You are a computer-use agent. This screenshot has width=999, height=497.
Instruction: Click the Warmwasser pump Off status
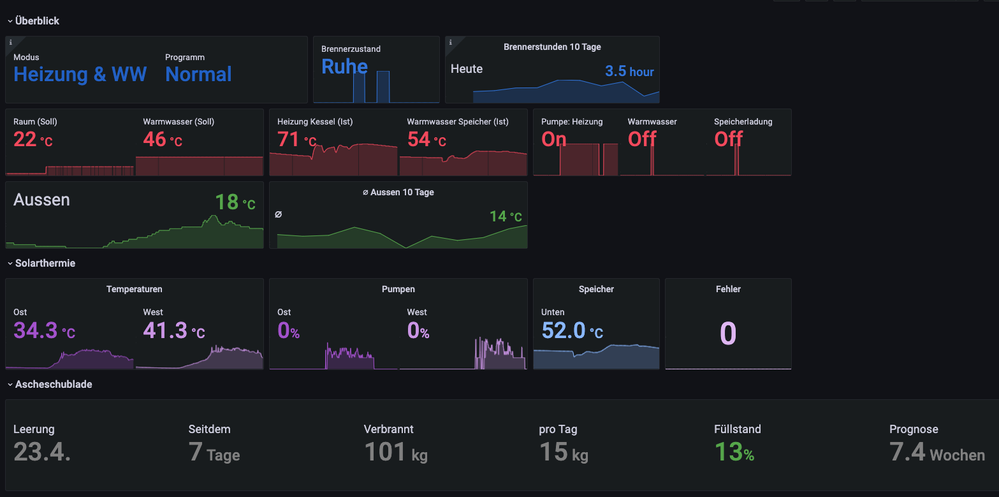click(x=642, y=140)
